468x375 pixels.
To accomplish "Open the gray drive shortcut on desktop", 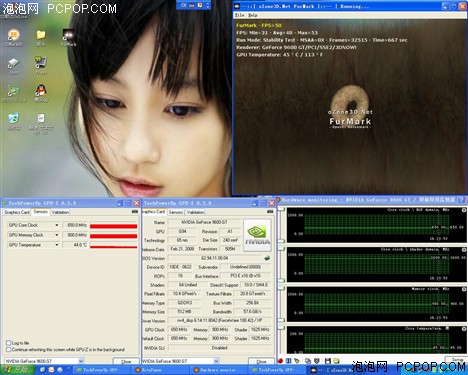I will click(14, 65).
